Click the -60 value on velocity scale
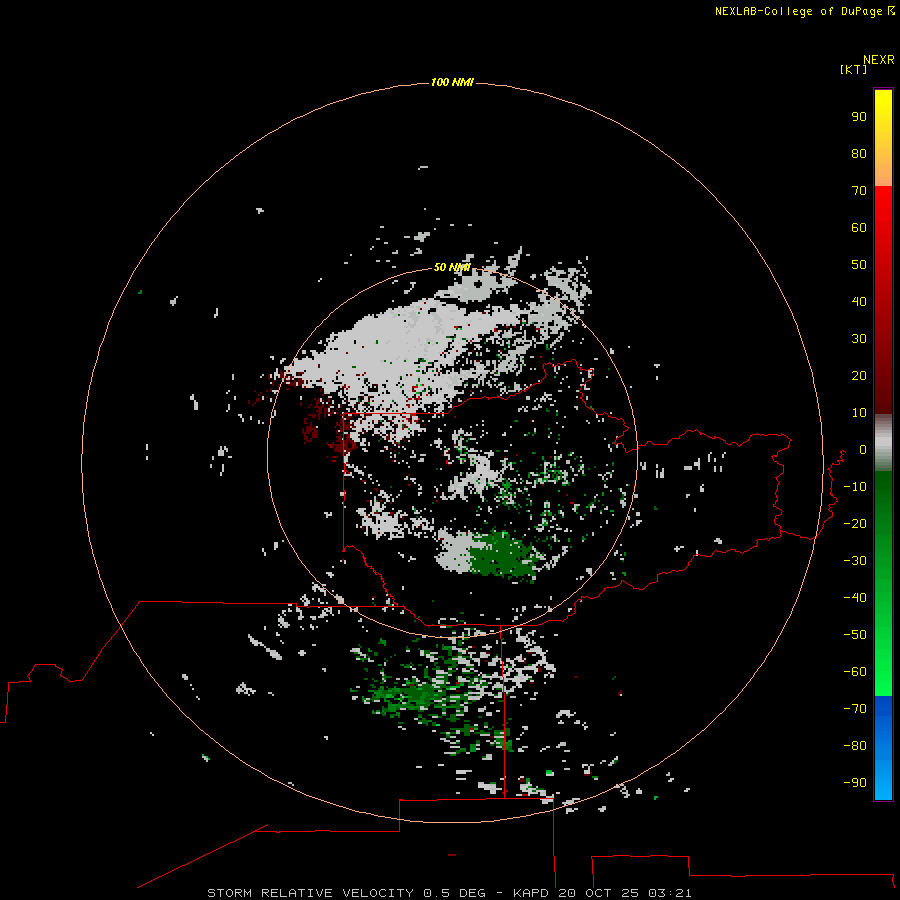This screenshot has height=900, width=900. click(855, 672)
